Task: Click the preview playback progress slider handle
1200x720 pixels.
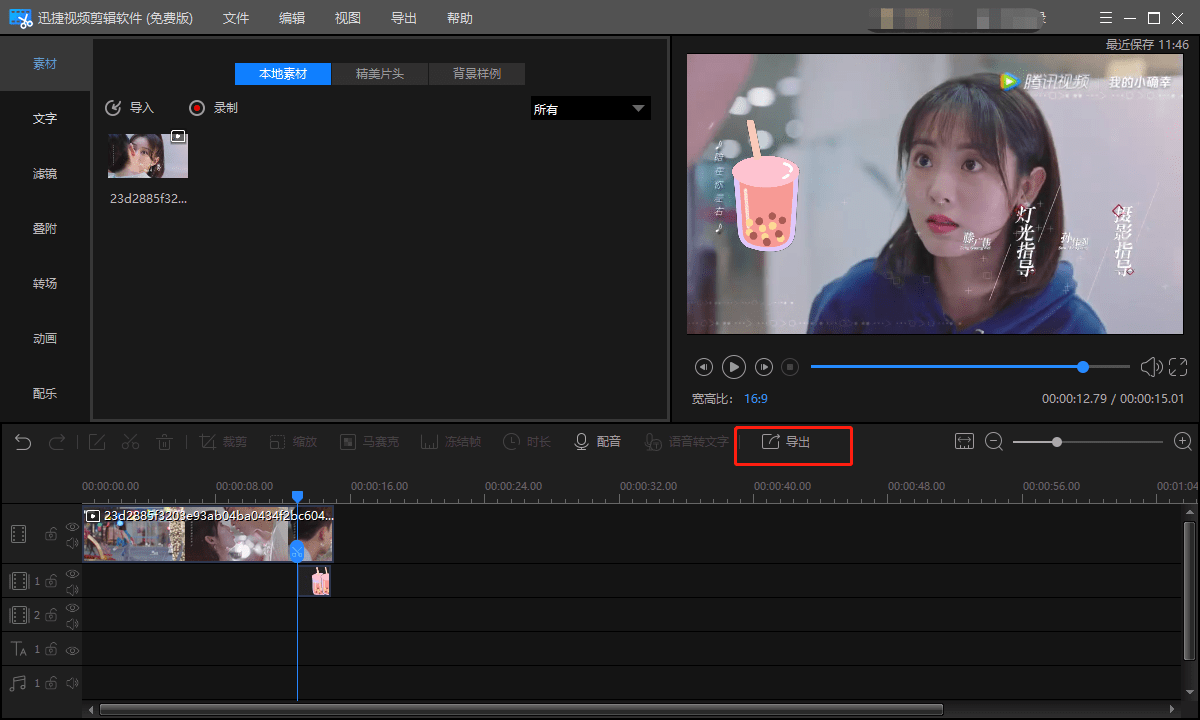Action: click(x=1083, y=367)
